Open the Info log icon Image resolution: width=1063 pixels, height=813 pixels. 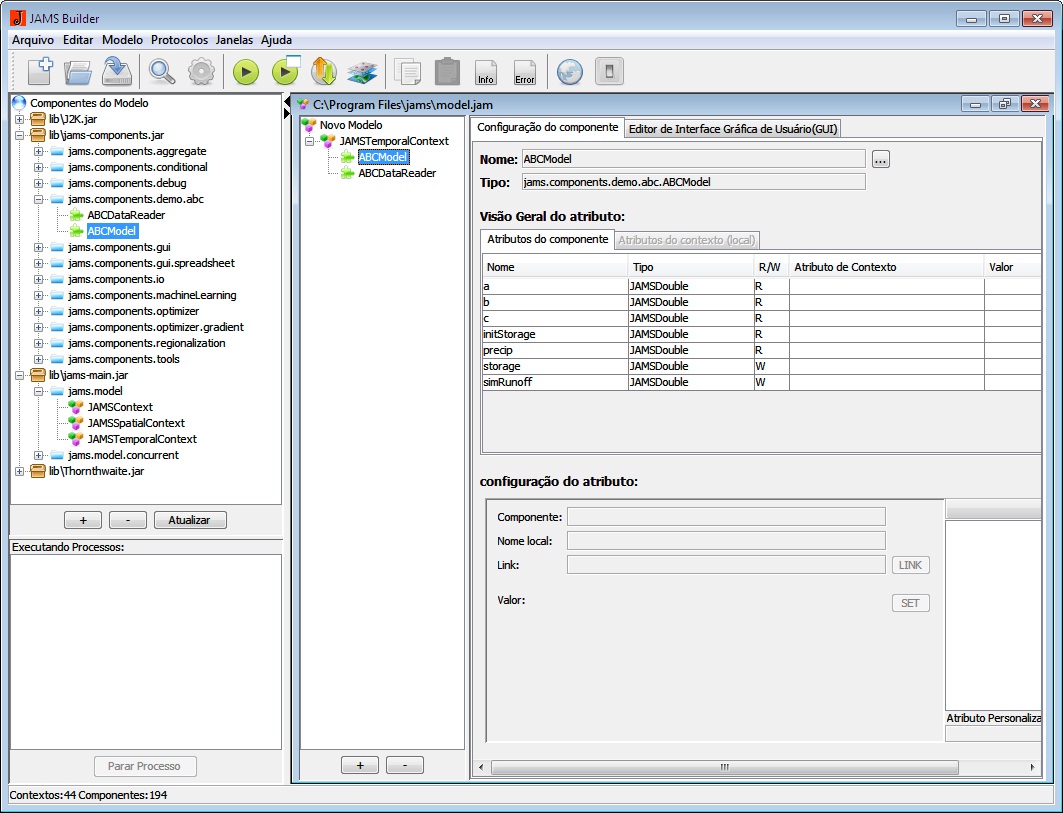click(x=486, y=71)
